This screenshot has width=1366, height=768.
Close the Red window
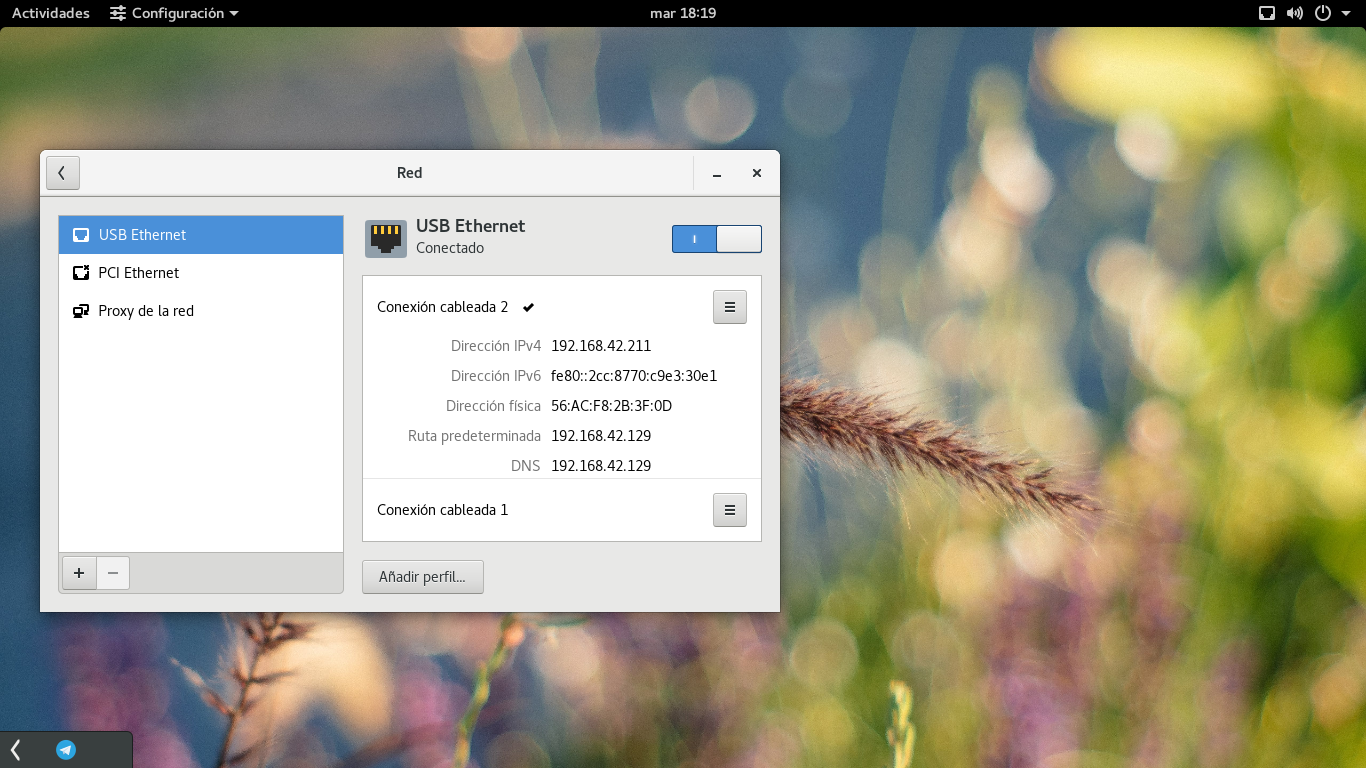757,173
